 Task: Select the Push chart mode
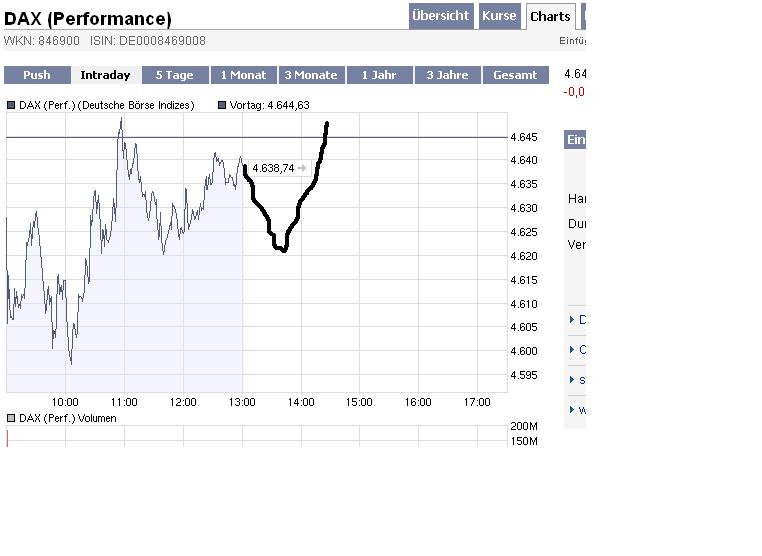click(x=37, y=75)
